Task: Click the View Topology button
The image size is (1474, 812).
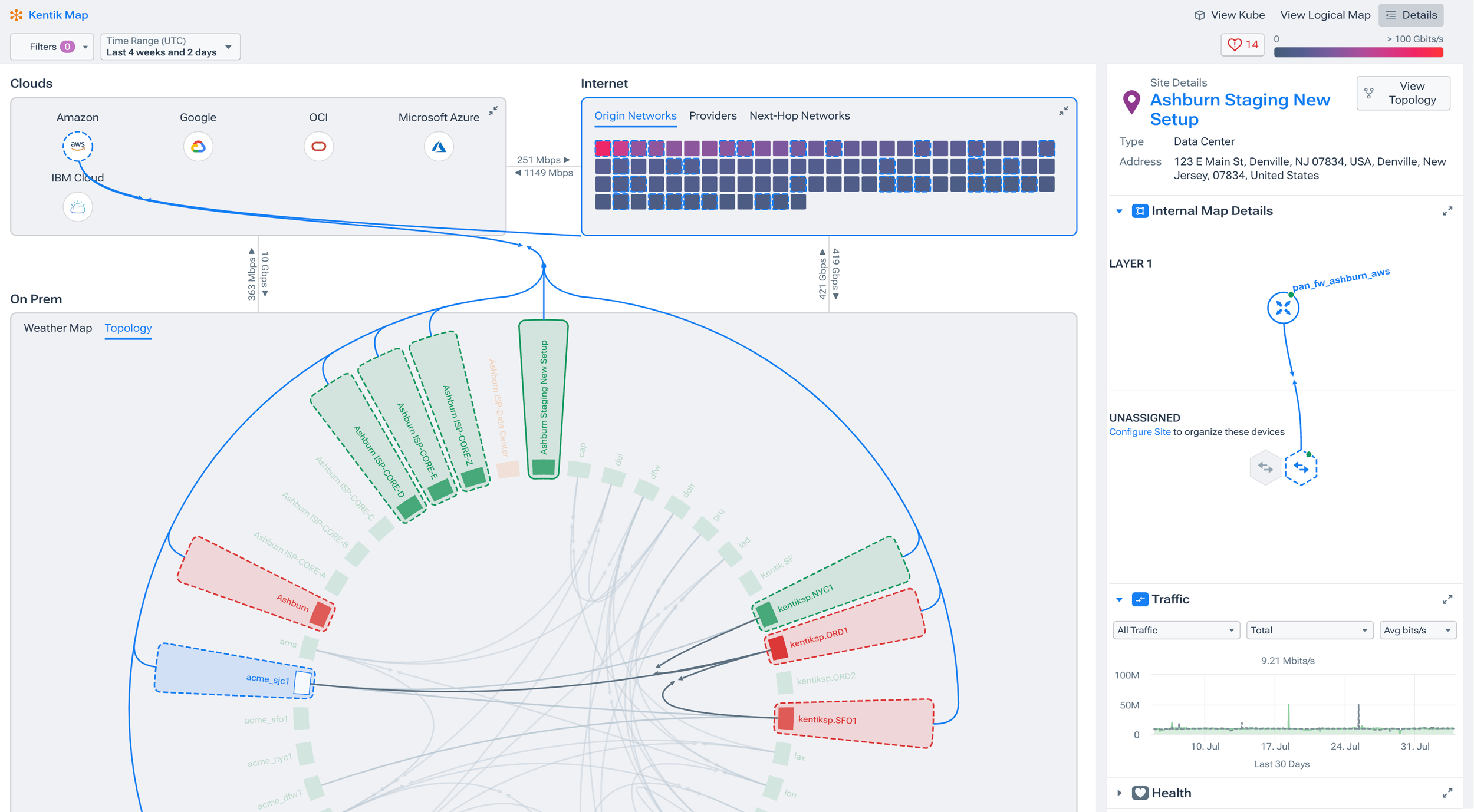Action: tap(1403, 93)
